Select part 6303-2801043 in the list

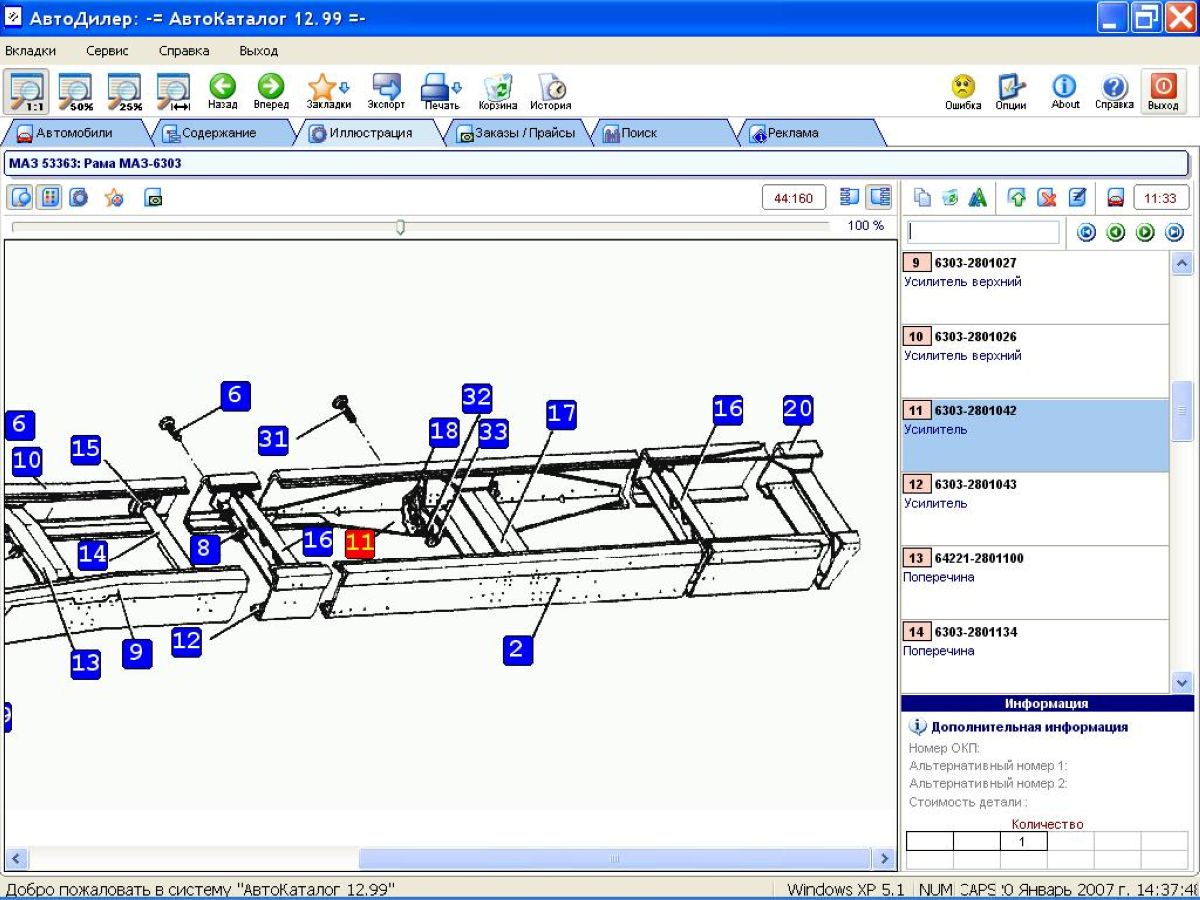[1034, 509]
